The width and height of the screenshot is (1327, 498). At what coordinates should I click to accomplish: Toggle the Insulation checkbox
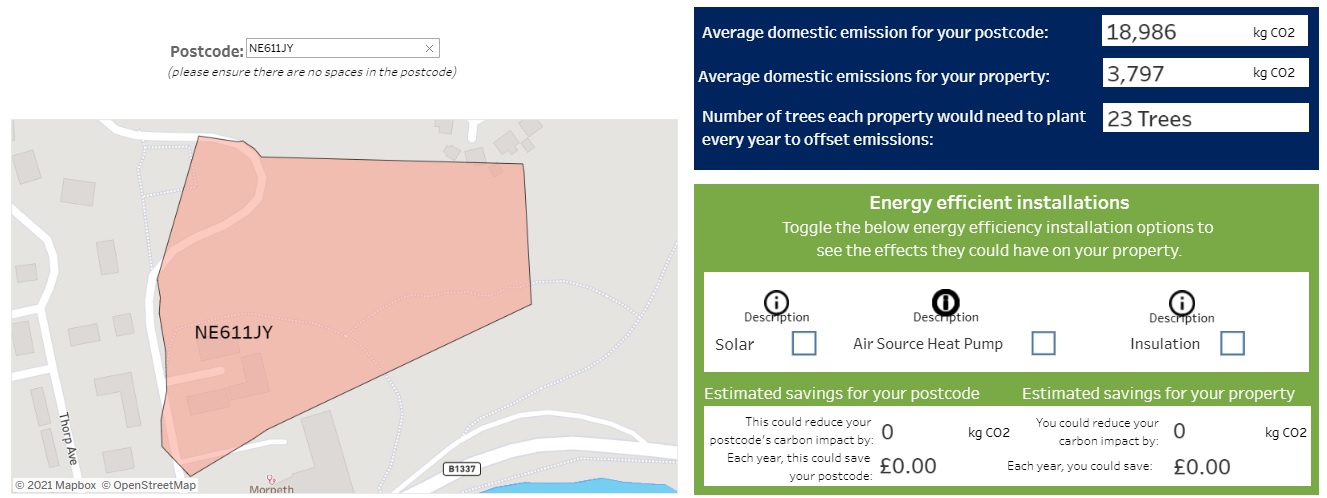tap(1233, 343)
